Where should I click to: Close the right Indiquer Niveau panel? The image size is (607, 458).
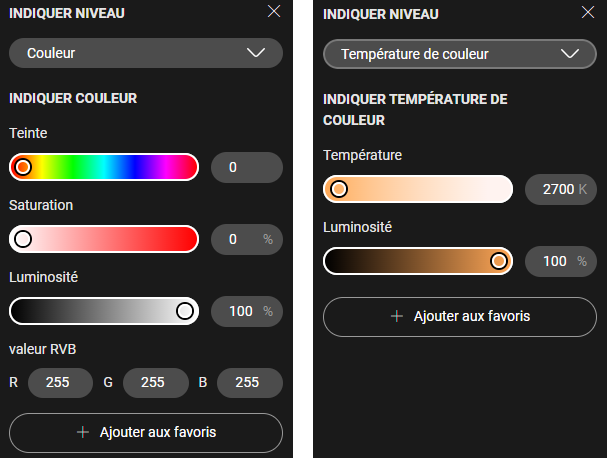pos(588,12)
